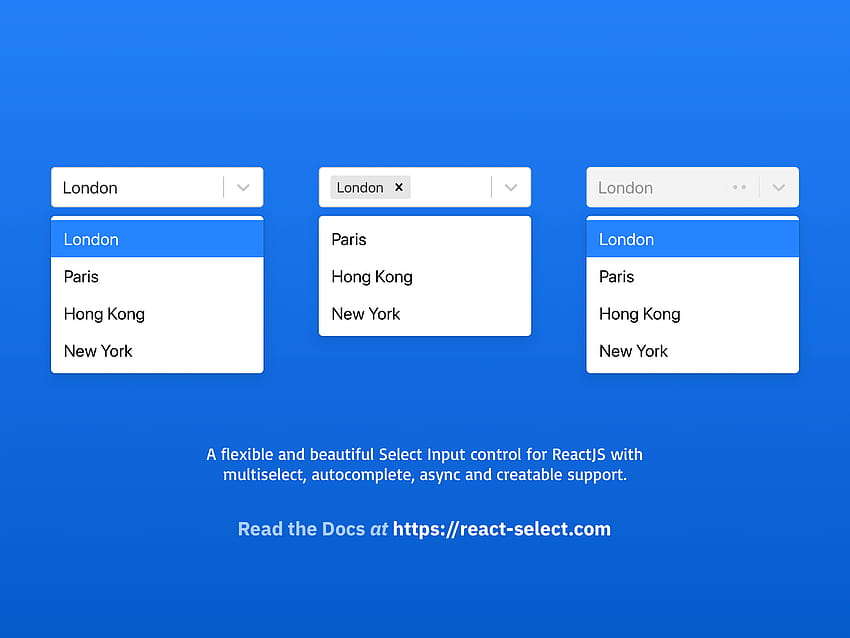Remove the London tag with its X
This screenshot has width=850, height=638.
(x=399, y=187)
